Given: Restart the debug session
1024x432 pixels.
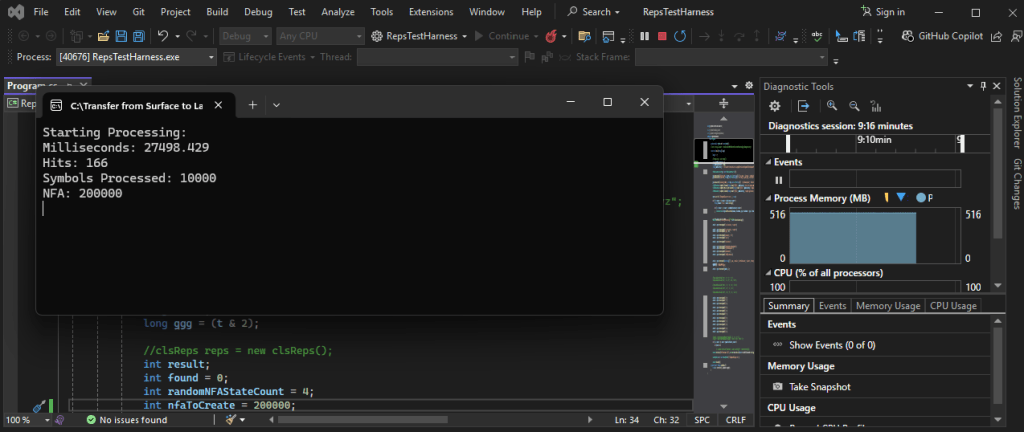Looking at the screenshot, I should tap(681, 36).
